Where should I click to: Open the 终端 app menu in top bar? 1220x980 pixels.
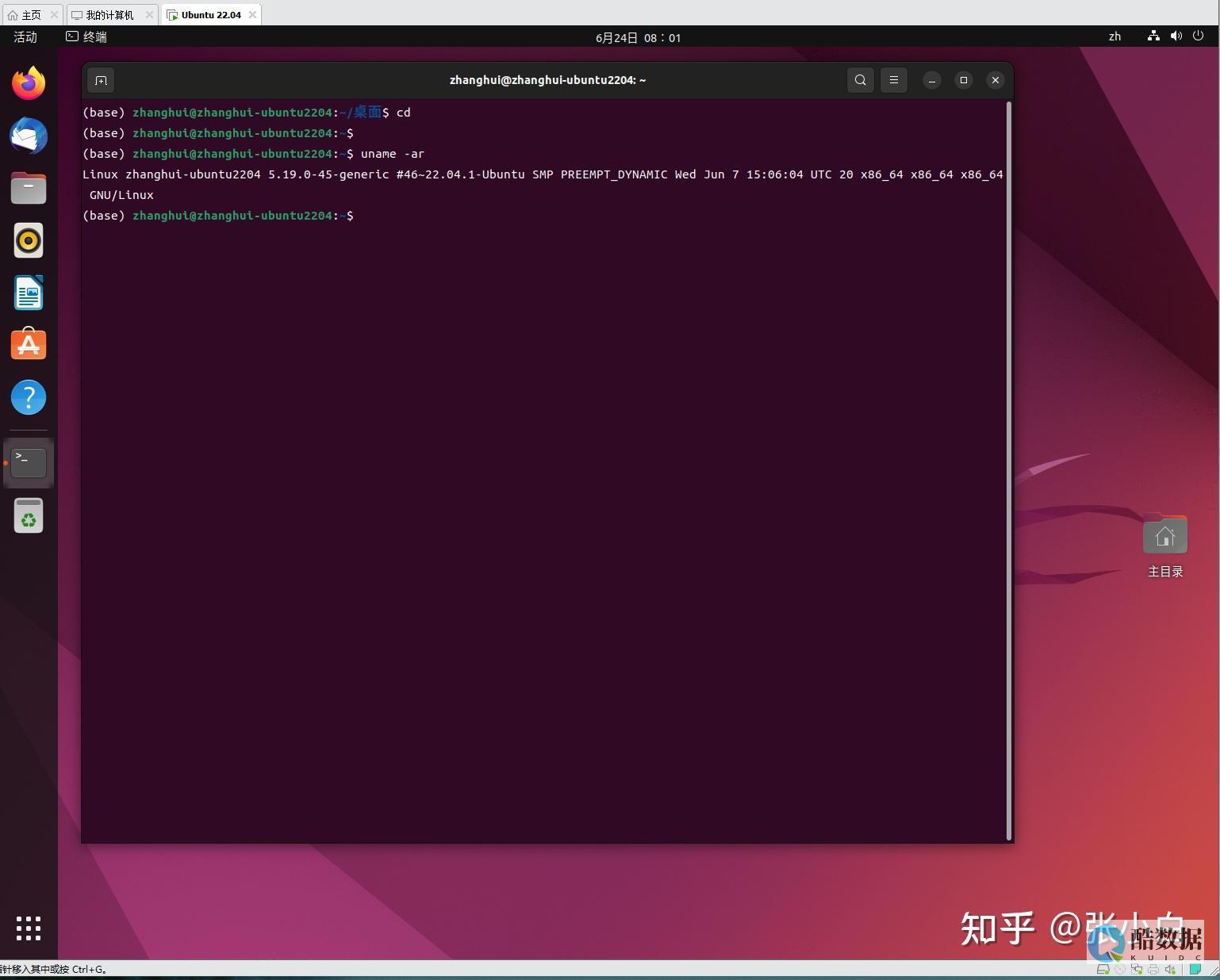86,36
